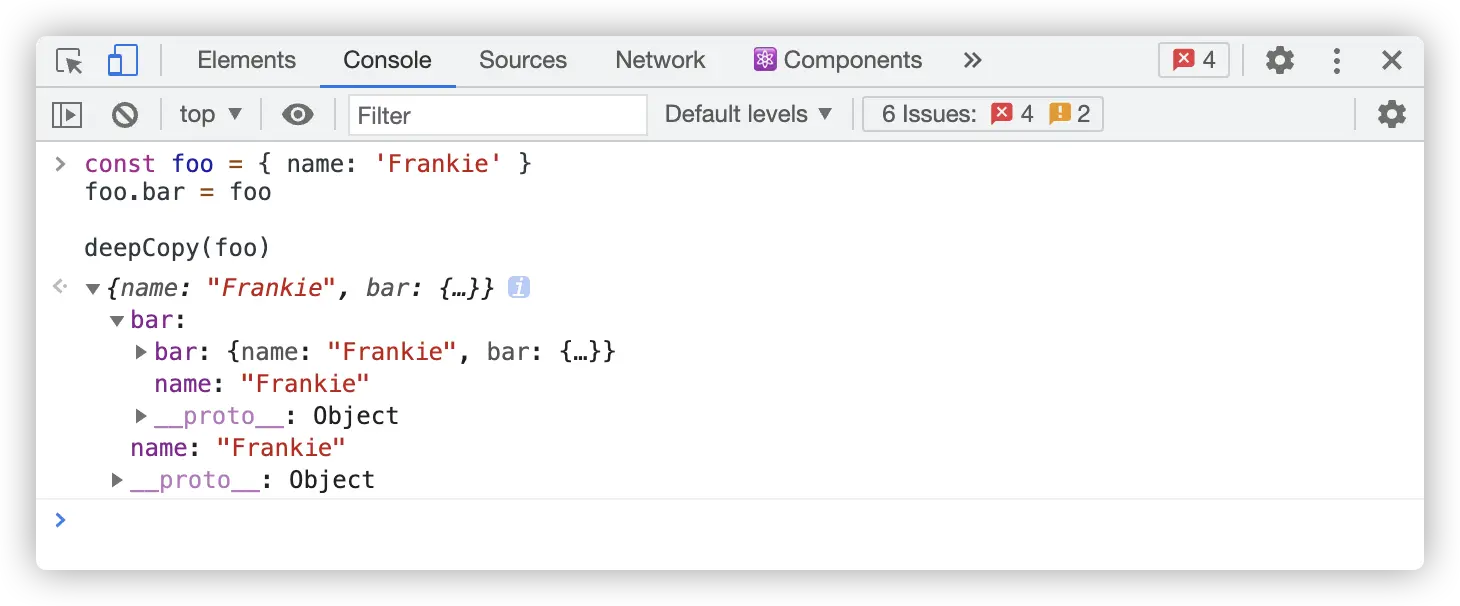Click the clear console icon

(125, 115)
